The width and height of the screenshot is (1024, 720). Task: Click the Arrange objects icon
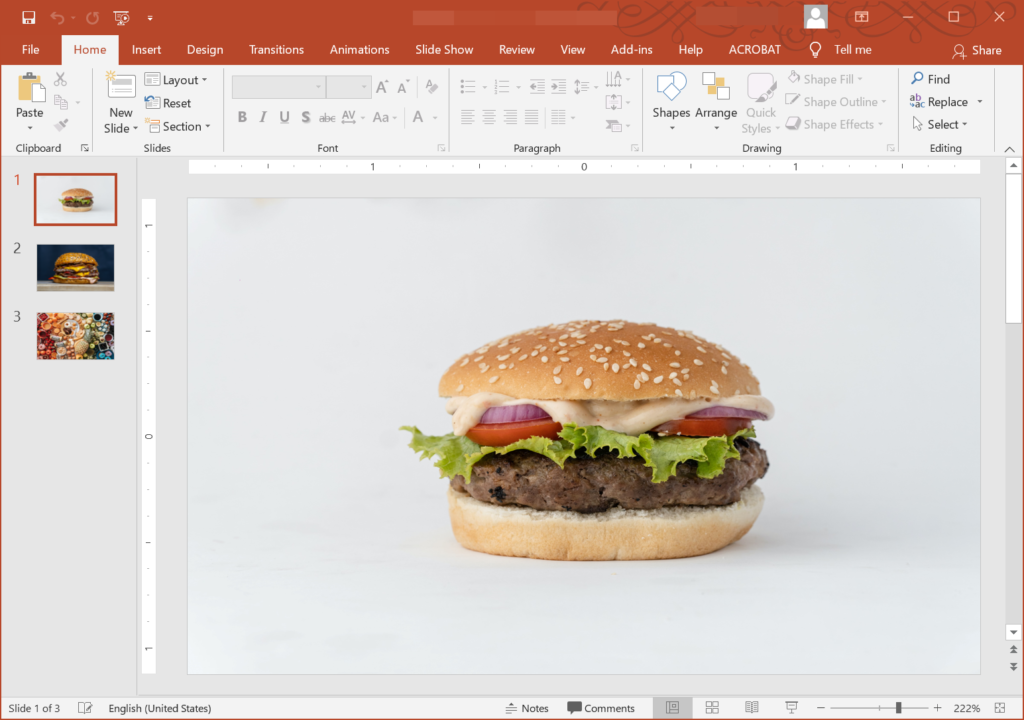coord(716,101)
